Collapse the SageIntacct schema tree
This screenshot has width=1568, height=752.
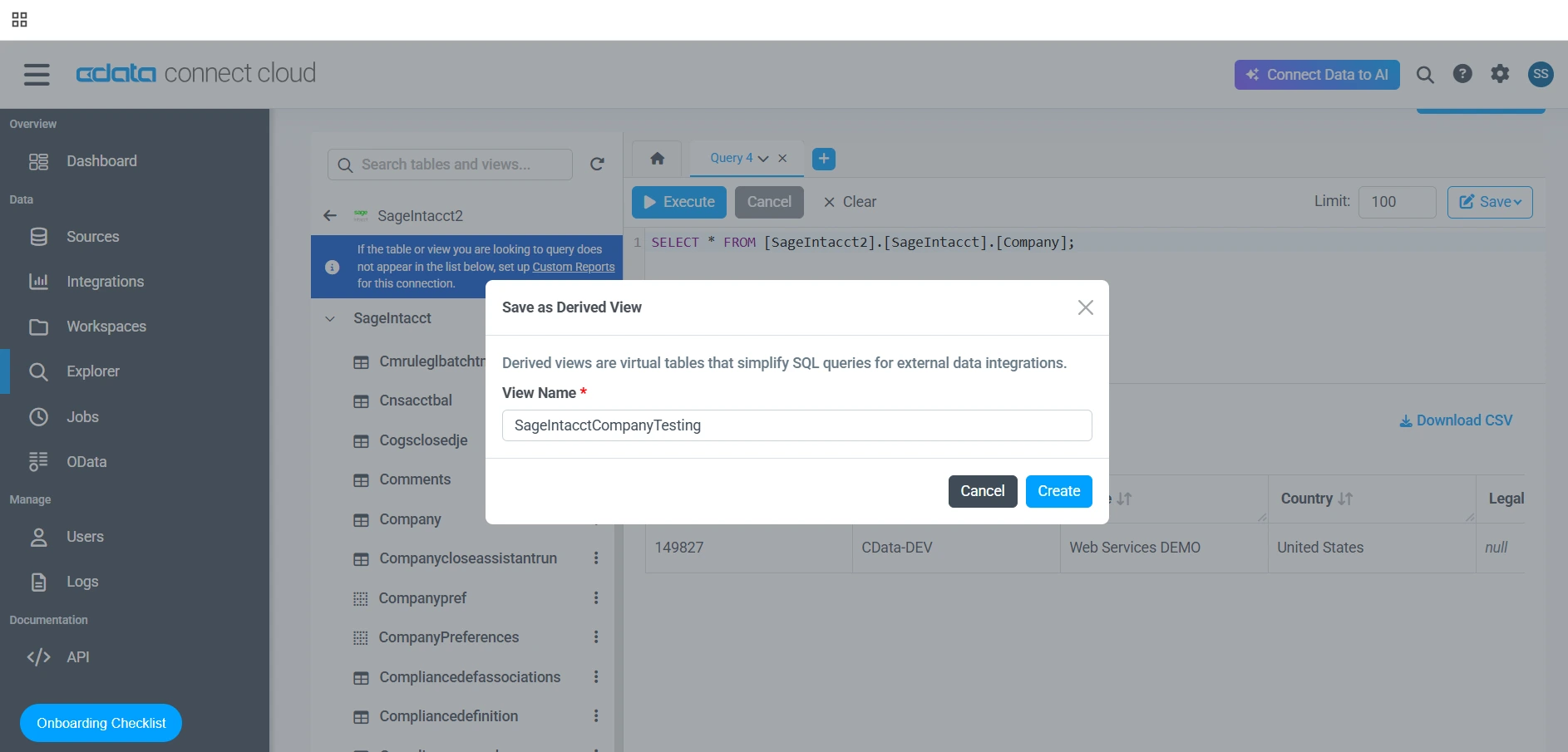coord(330,319)
